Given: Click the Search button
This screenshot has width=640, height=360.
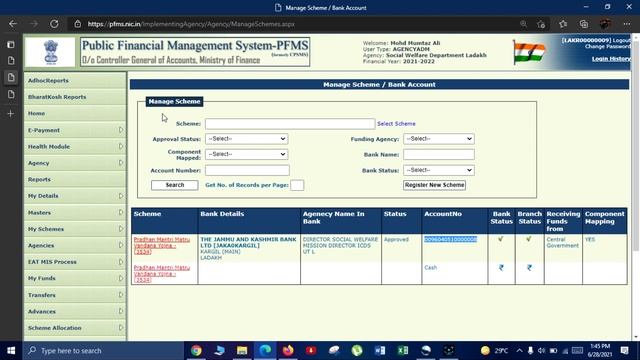Looking at the screenshot, I should click(x=175, y=185).
